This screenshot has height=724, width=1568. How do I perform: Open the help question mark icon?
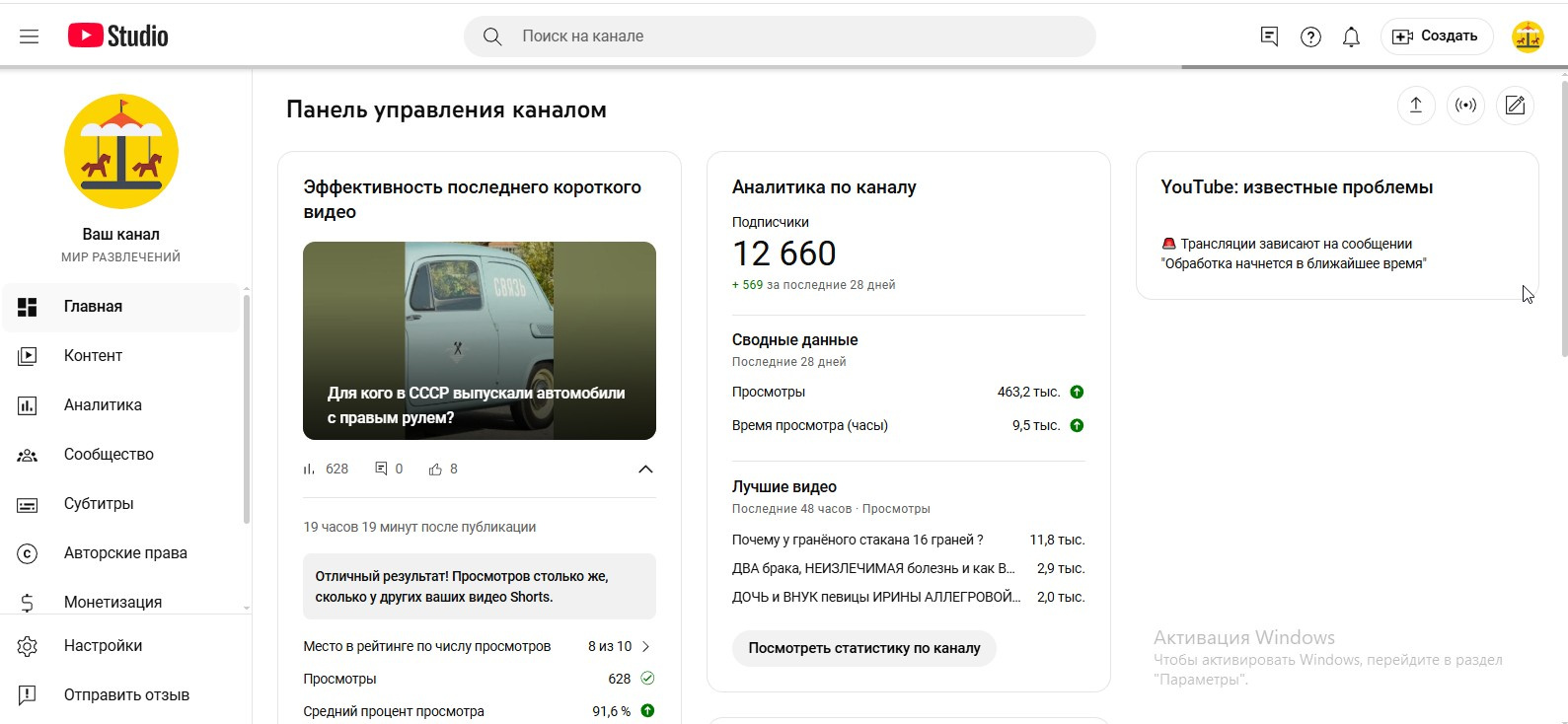tap(1310, 36)
